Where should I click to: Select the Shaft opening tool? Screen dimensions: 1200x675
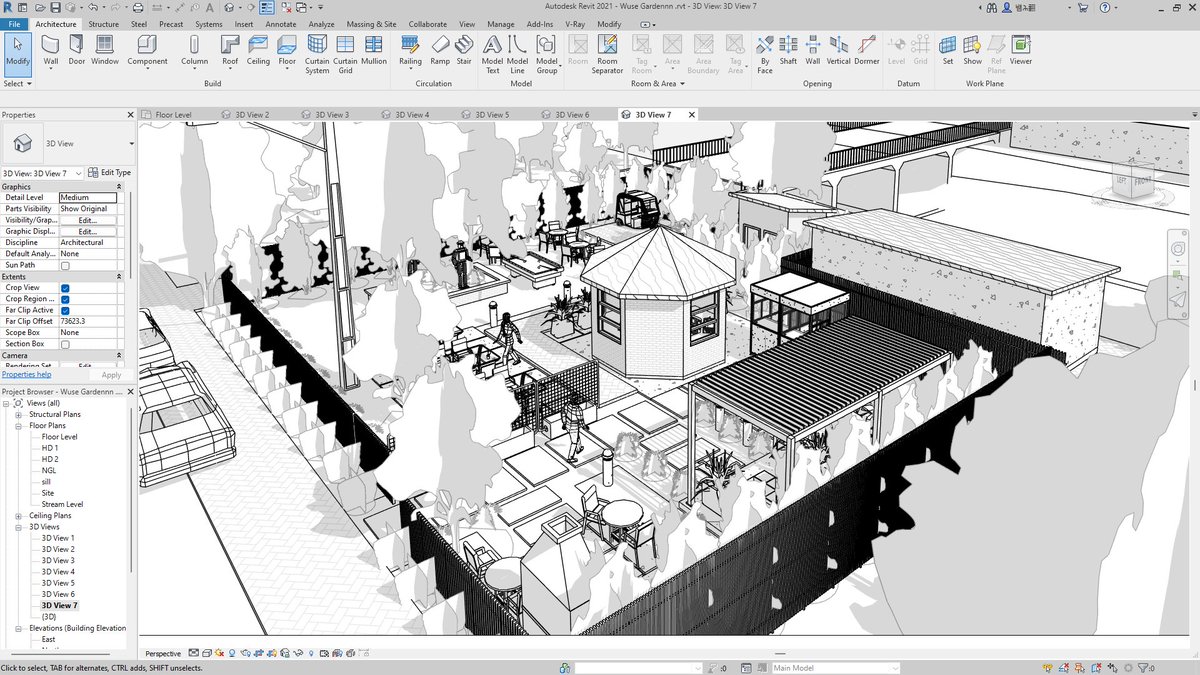point(788,52)
